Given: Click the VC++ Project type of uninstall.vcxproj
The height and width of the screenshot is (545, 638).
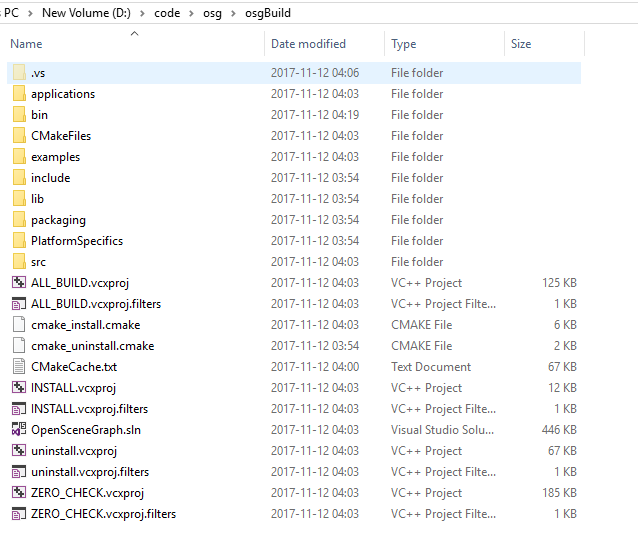Looking at the screenshot, I should tap(426, 451).
